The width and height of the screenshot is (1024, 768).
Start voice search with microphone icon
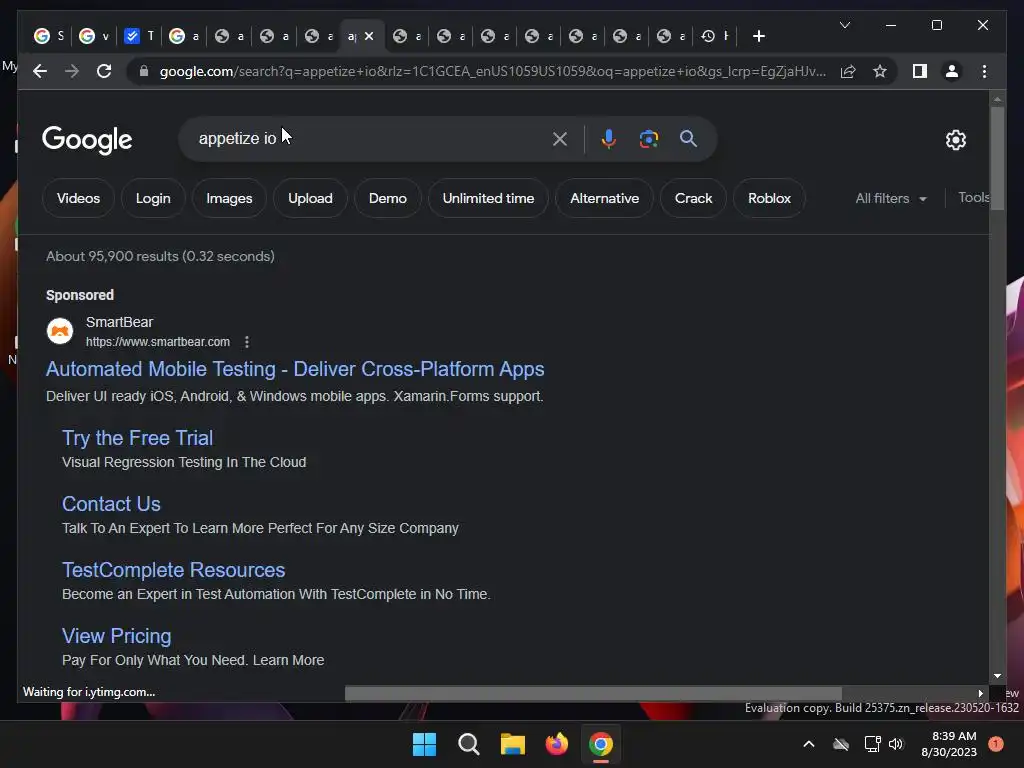coord(609,138)
